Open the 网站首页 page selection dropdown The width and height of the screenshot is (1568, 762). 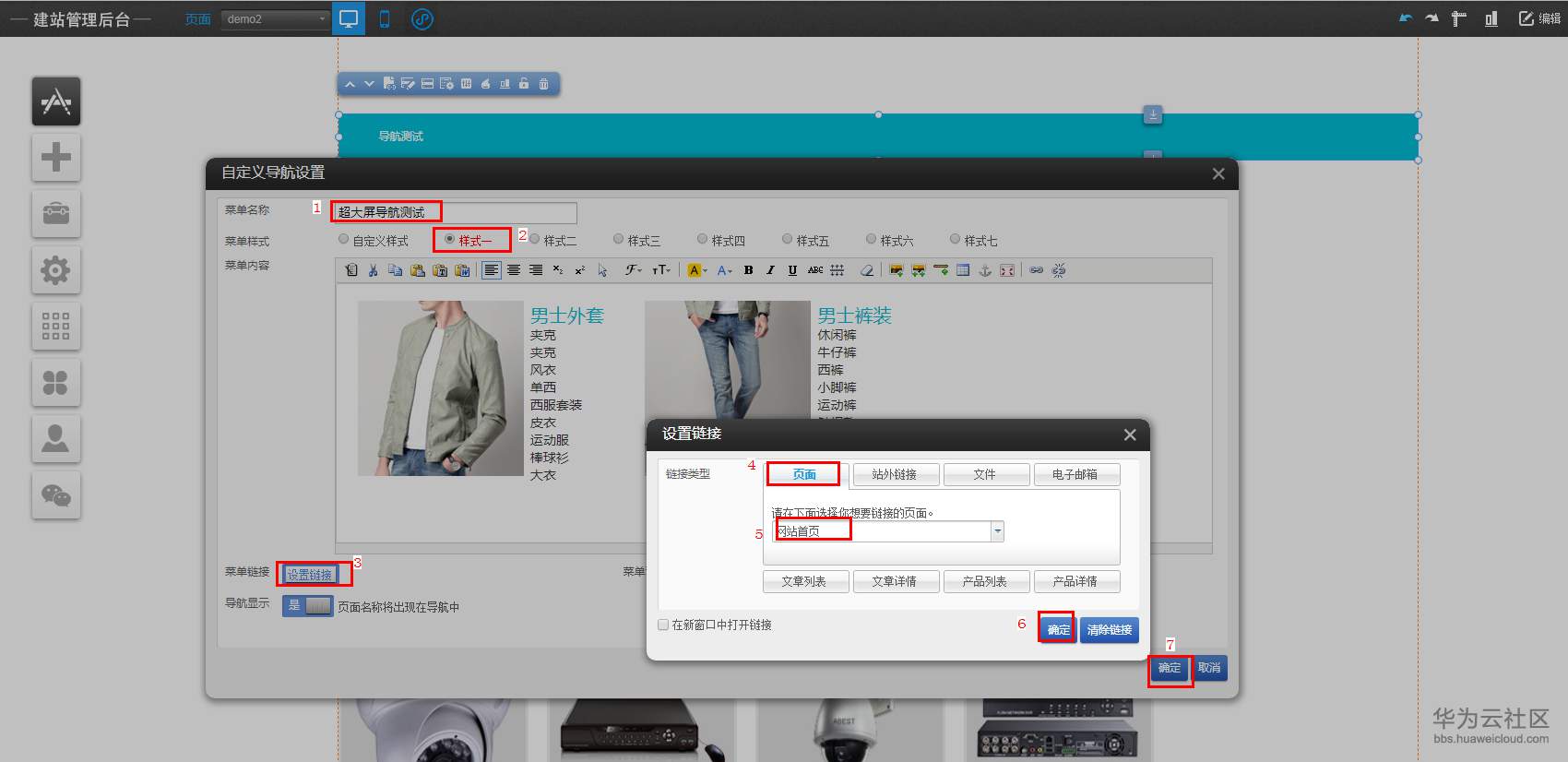tap(888, 531)
